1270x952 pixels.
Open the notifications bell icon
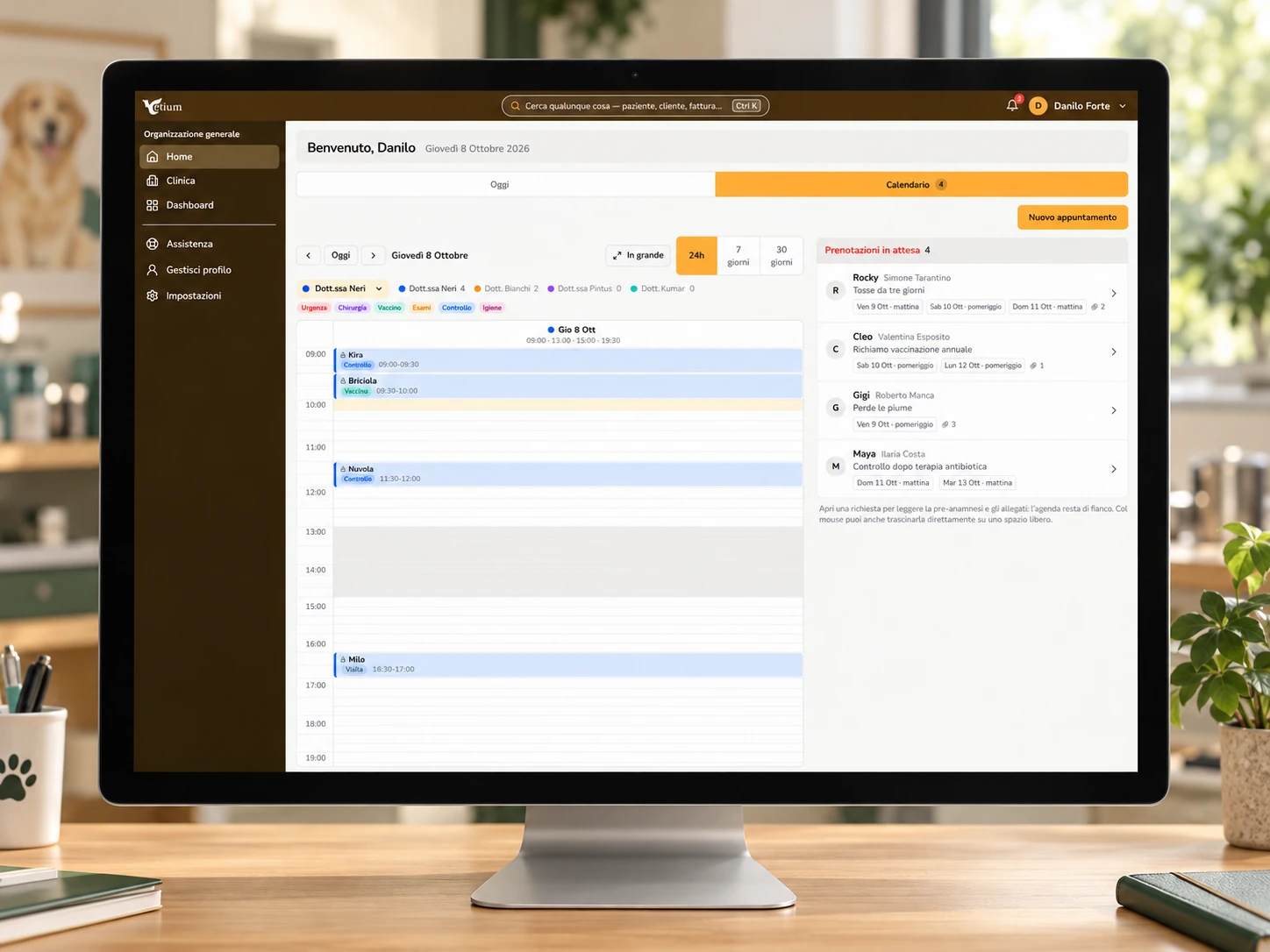coord(1012,105)
